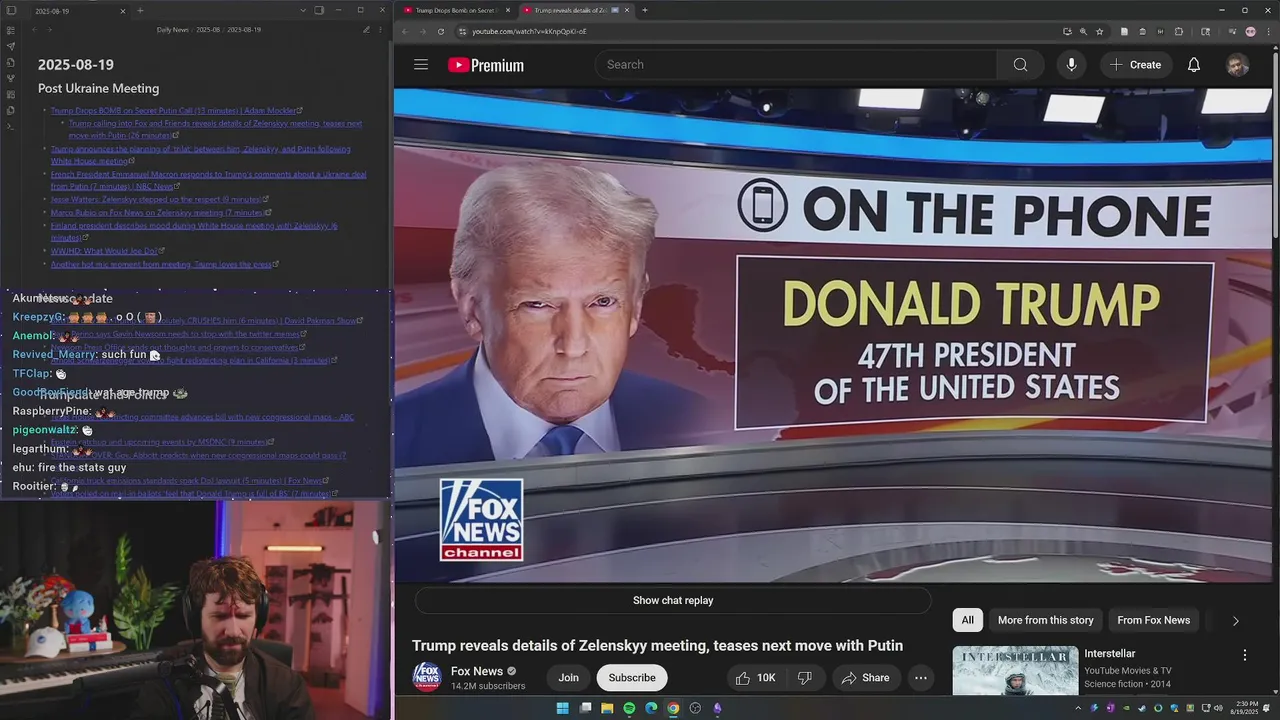Click 'Daily News' breadcrumb in Obsidian
The width and height of the screenshot is (1280, 720).
pyautogui.click(x=173, y=30)
